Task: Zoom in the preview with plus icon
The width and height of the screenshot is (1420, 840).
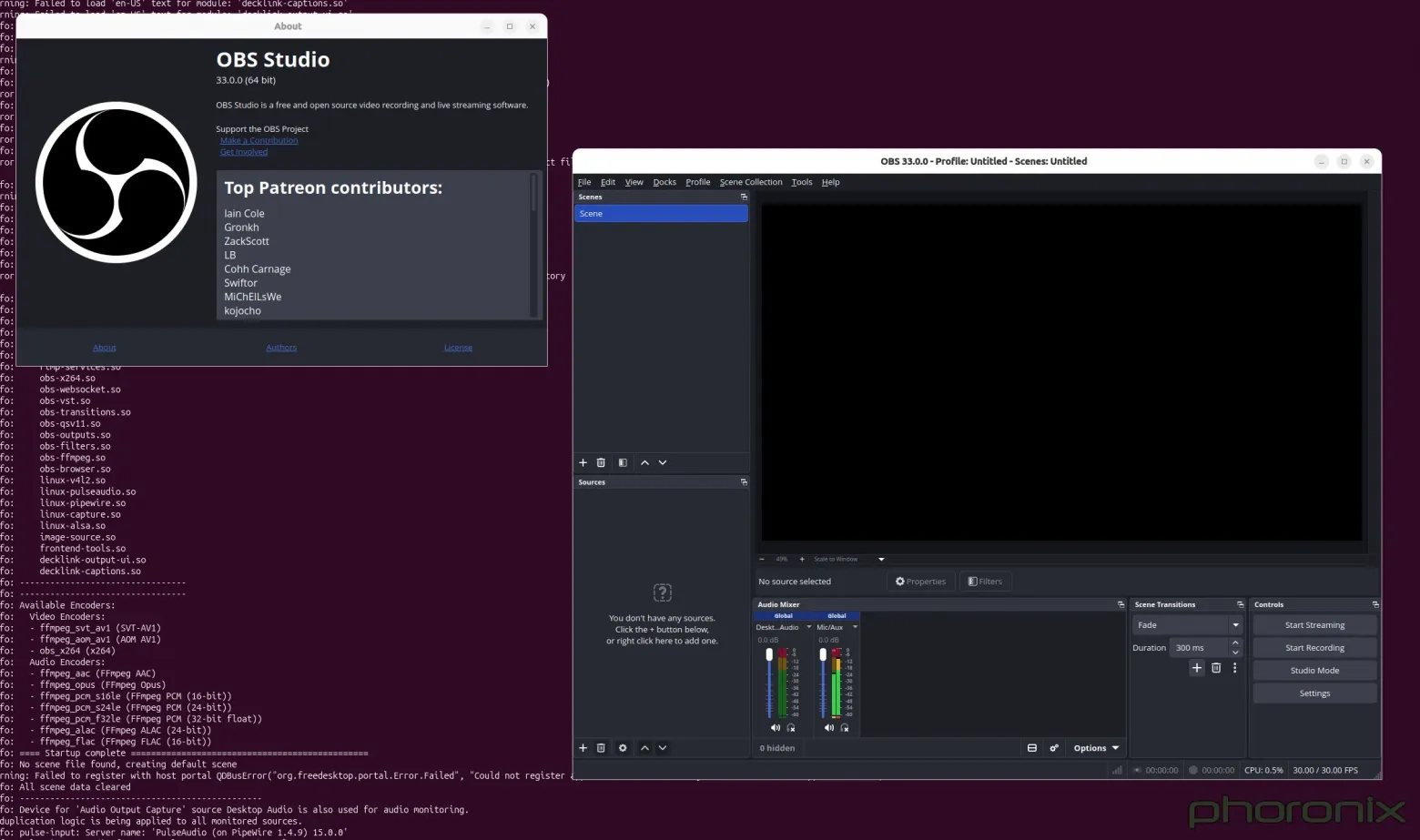Action: [x=802, y=559]
